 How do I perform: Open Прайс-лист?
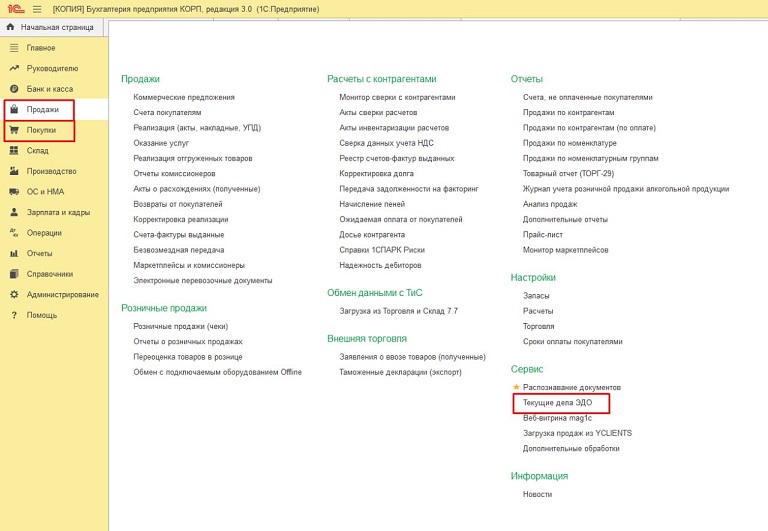(x=543, y=234)
